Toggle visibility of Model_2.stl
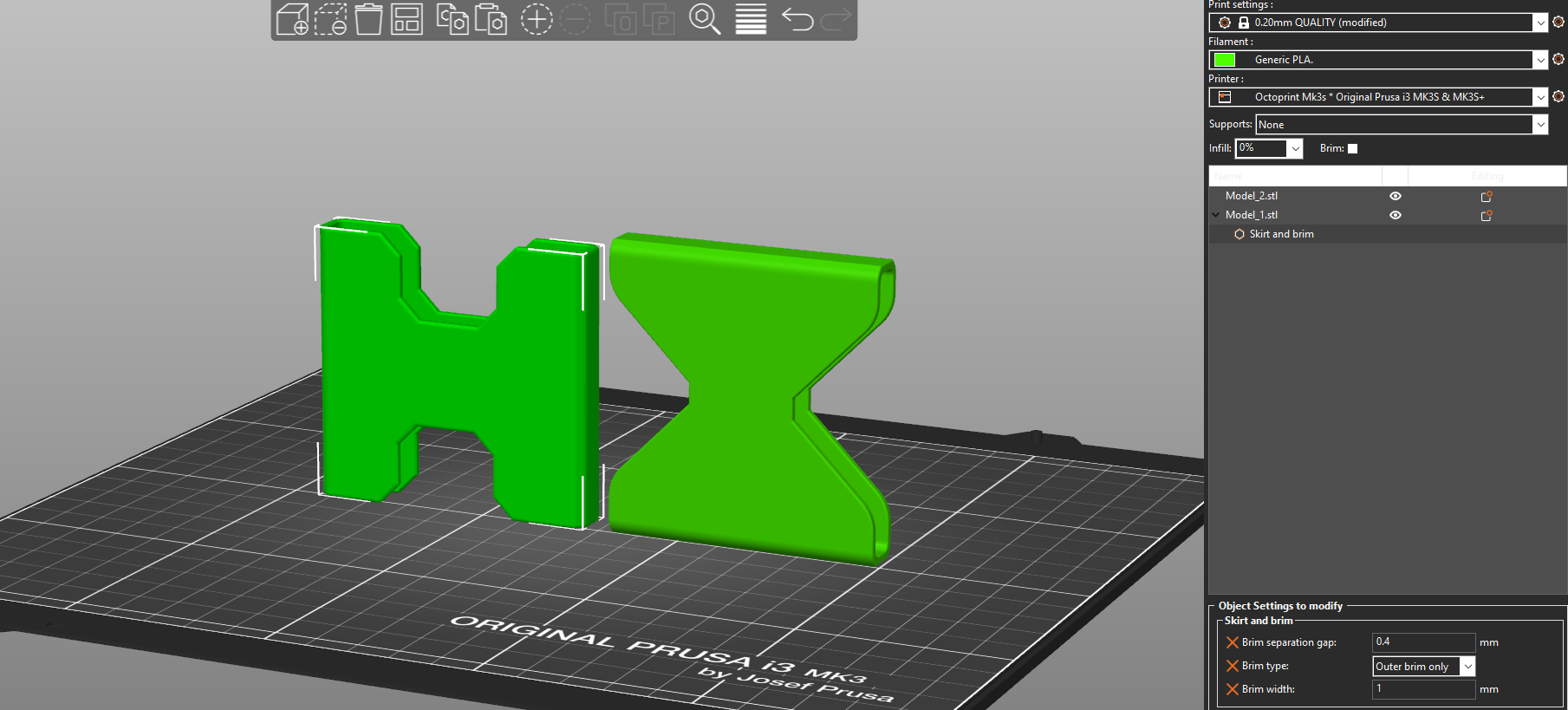 pos(1396,196)
